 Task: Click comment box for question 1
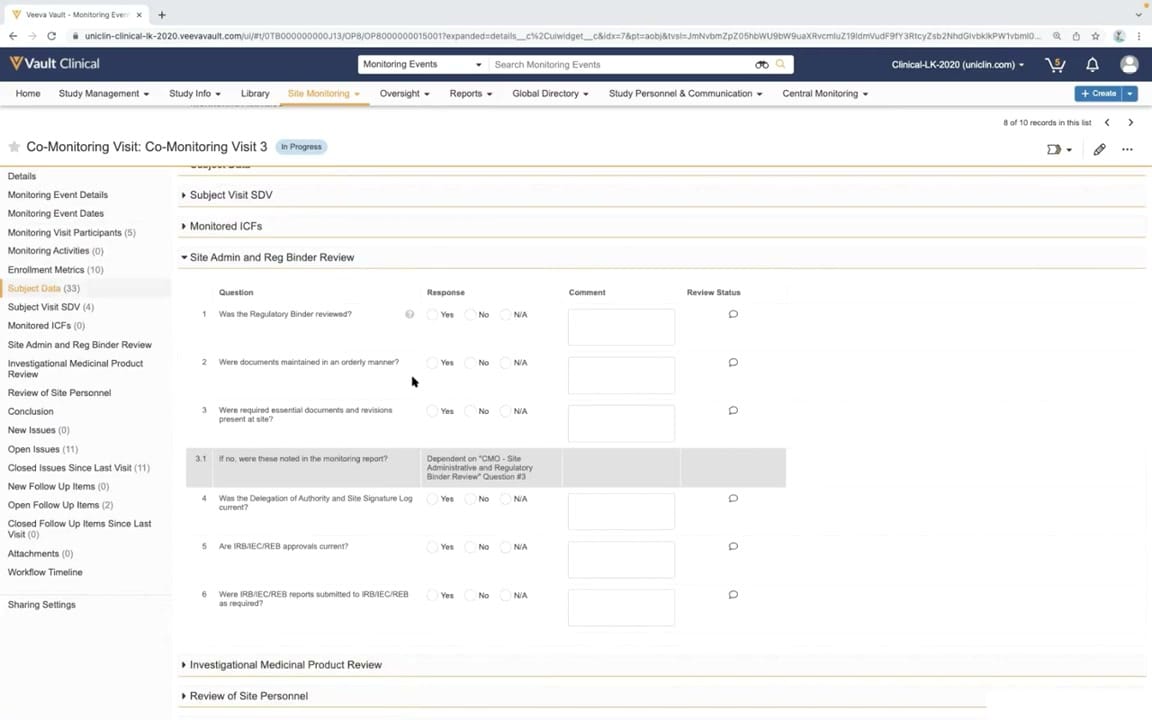click(621, 327)
